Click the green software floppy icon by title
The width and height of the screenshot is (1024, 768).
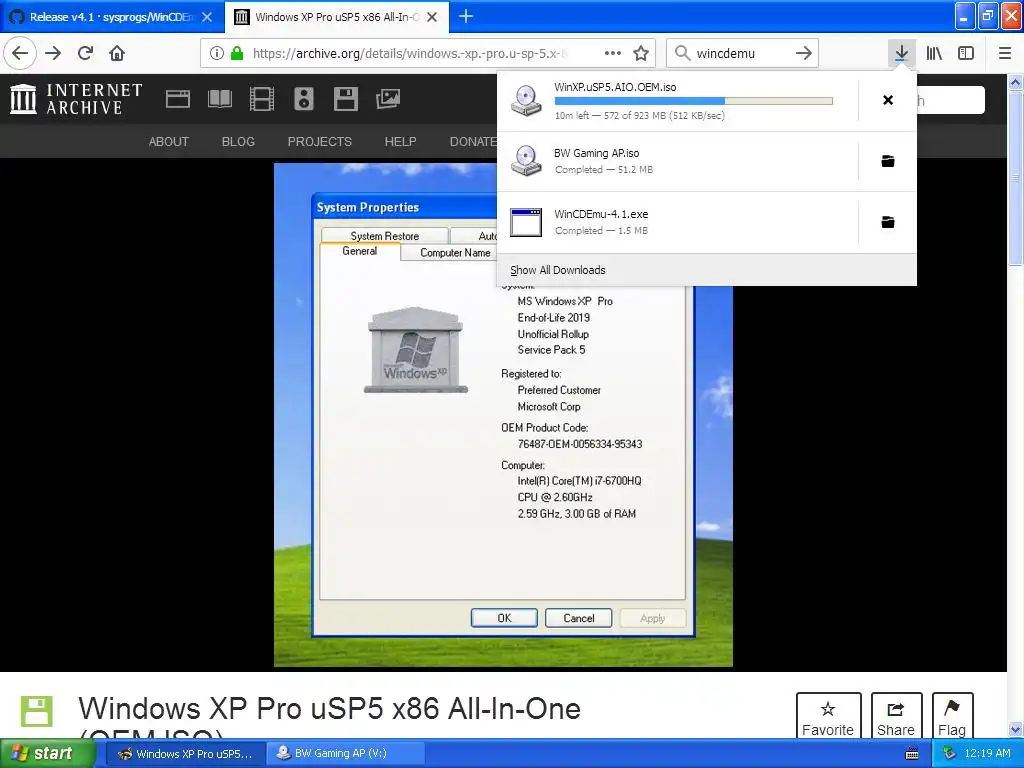[37, 712]
